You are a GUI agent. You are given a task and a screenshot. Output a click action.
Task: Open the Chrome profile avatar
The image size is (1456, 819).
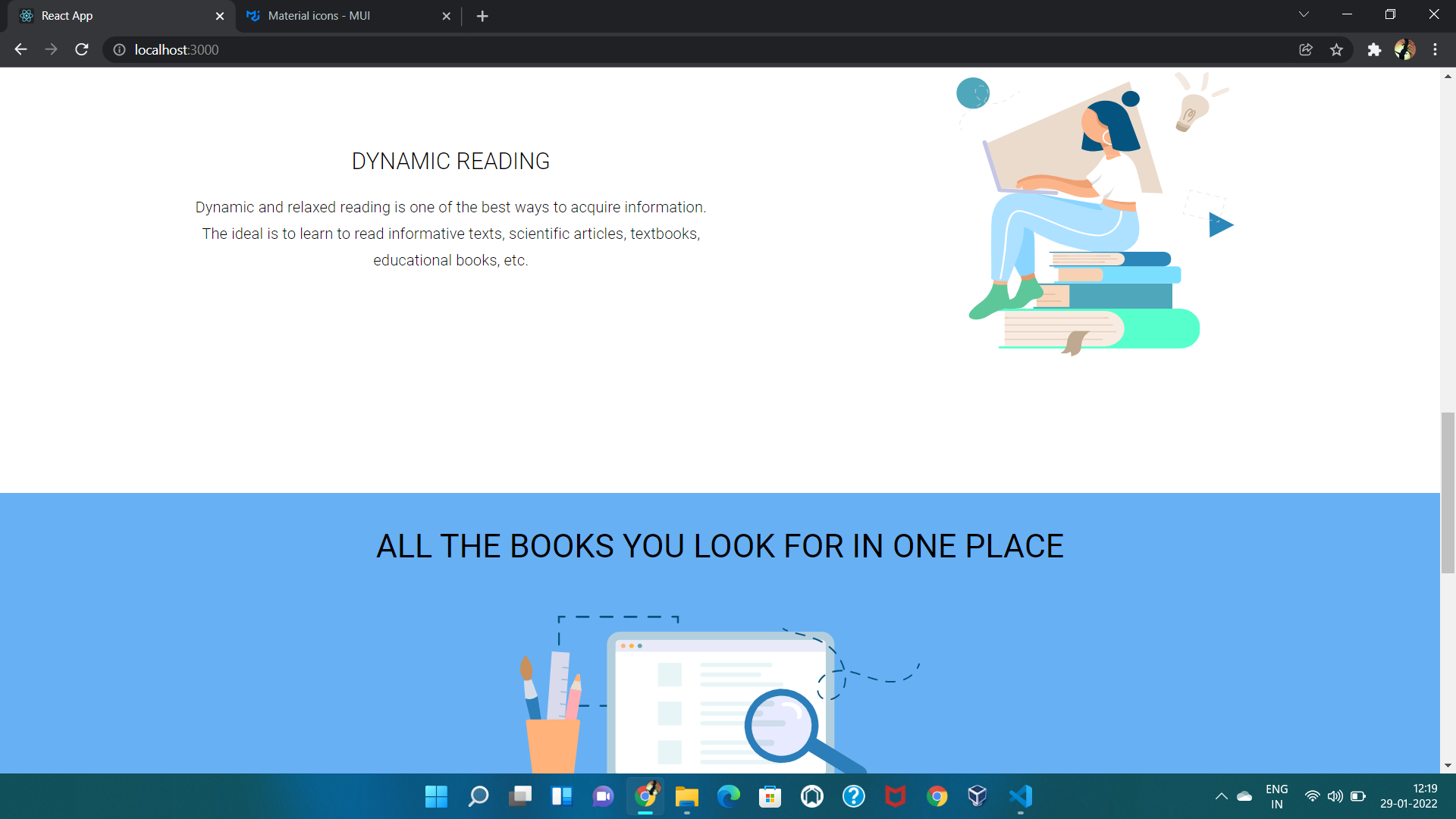1405,49
